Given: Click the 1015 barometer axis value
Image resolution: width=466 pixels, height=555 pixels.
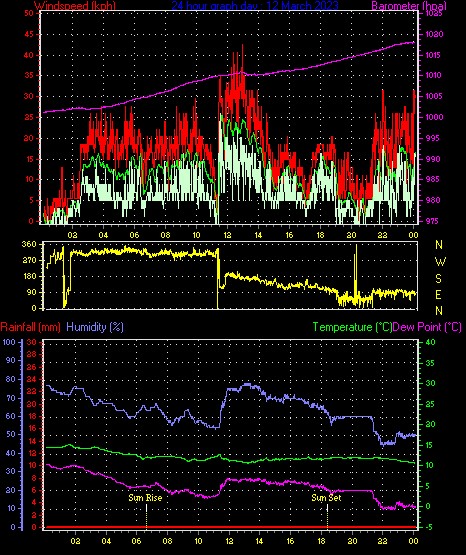Looking at the screenshot, I should (x=434, y=55).
